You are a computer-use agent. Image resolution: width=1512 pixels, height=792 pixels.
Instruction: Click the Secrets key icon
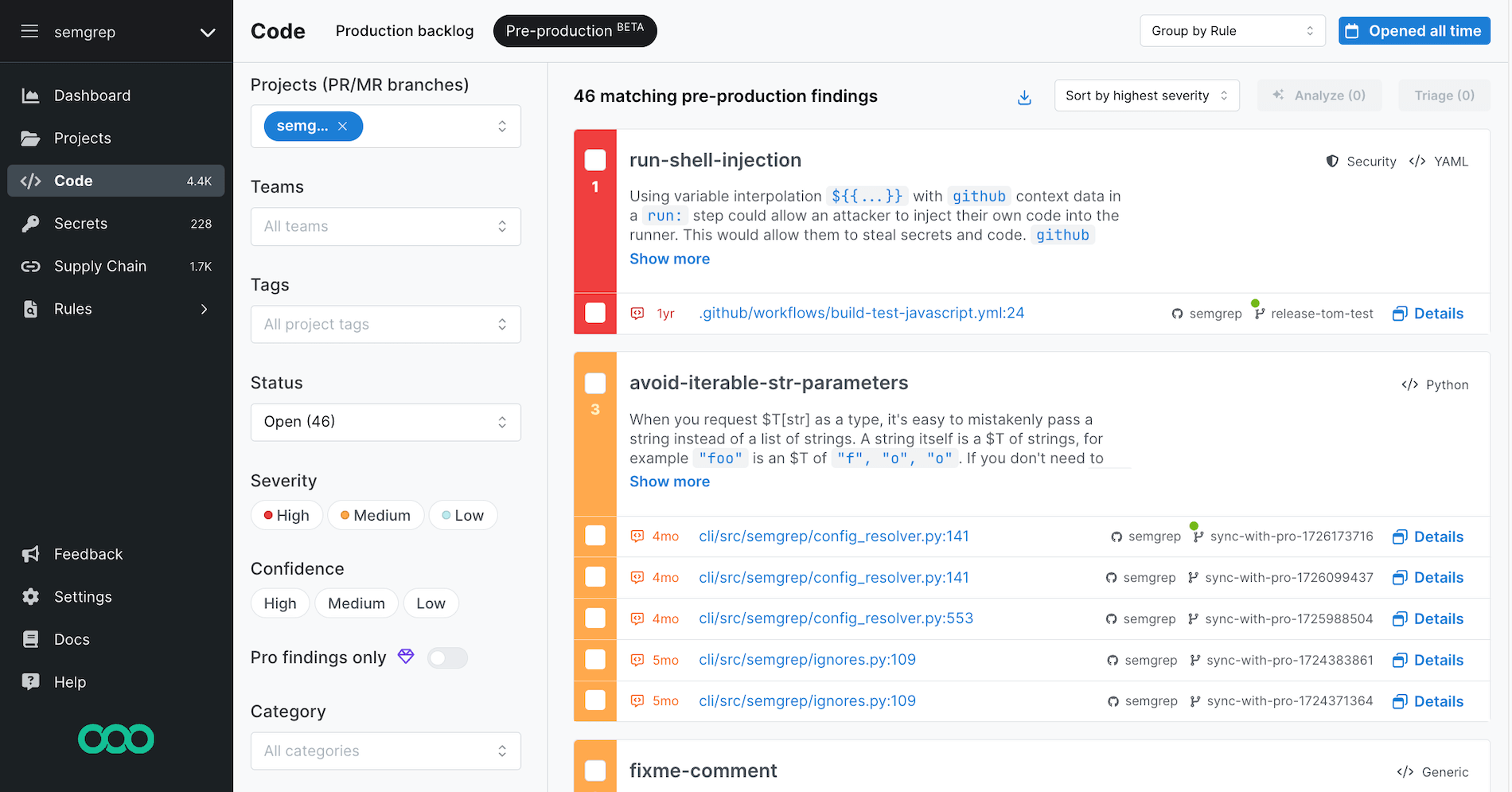coord(30,224)
